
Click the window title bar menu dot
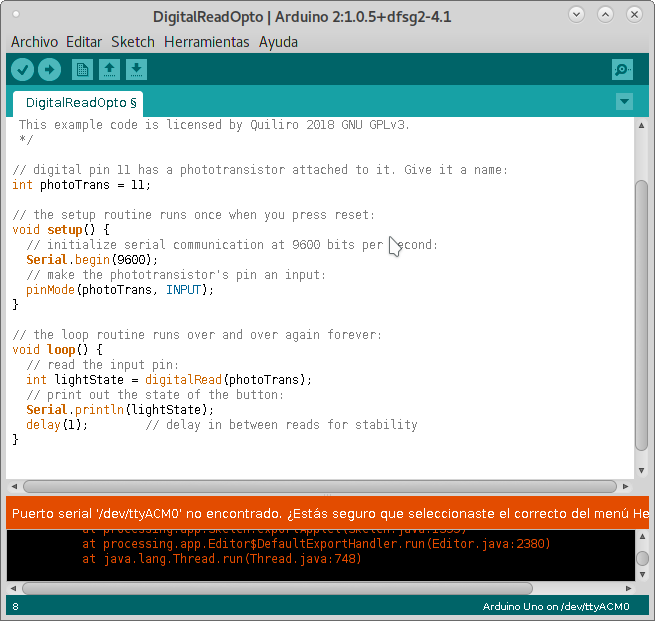click(x=16, y=15)
